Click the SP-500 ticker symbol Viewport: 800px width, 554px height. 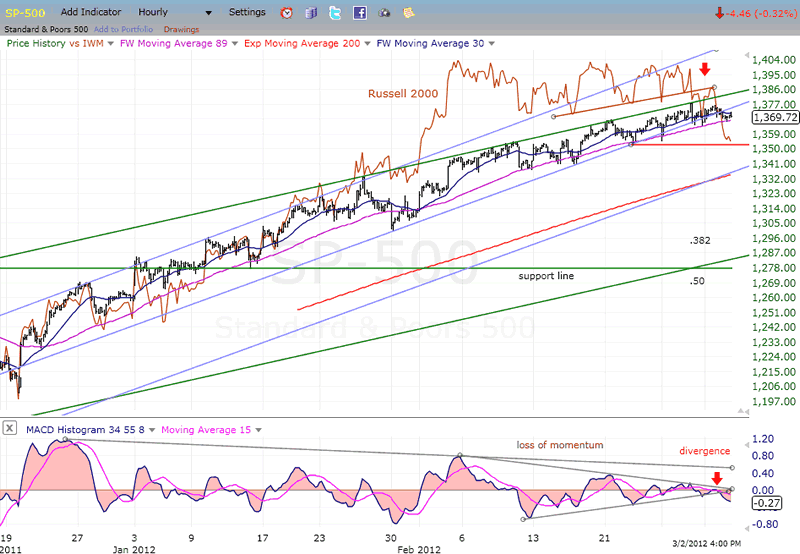(x=25, y=13)
